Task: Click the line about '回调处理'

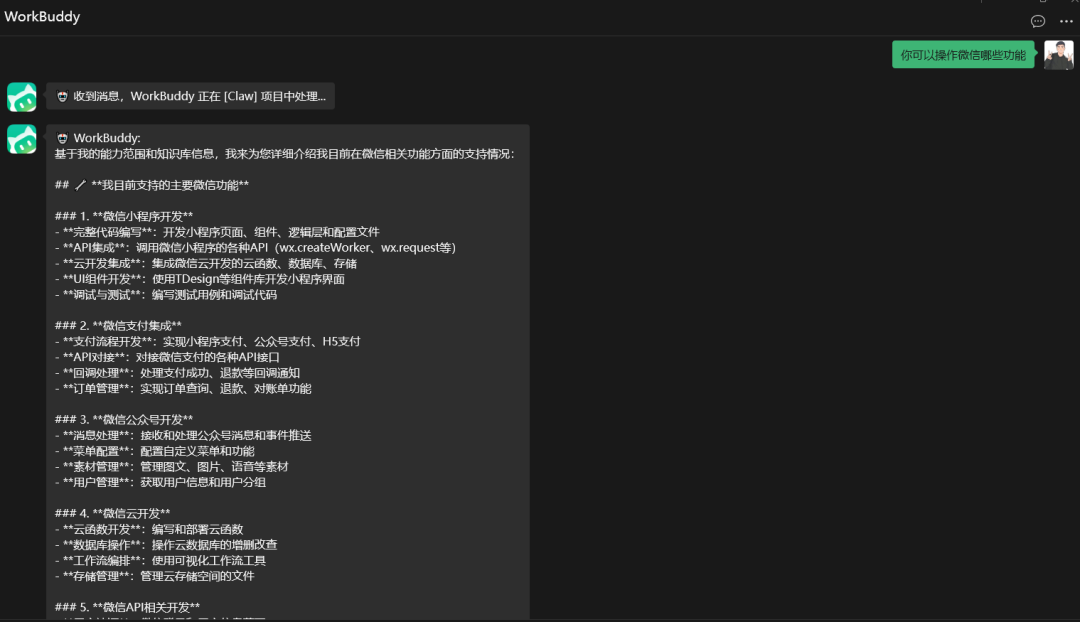Action: click(x=178, y=373)
